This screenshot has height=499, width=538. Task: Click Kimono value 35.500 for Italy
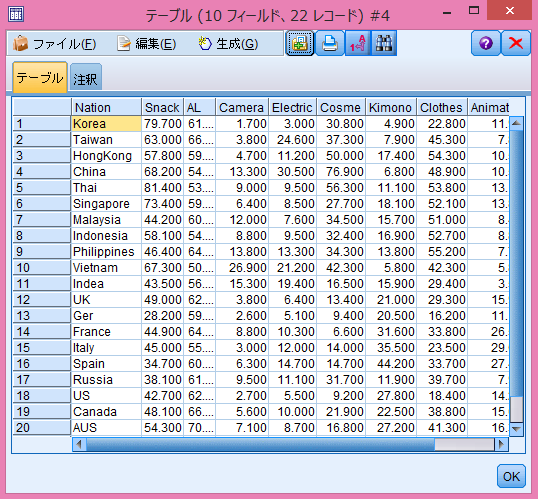(391, 348)
